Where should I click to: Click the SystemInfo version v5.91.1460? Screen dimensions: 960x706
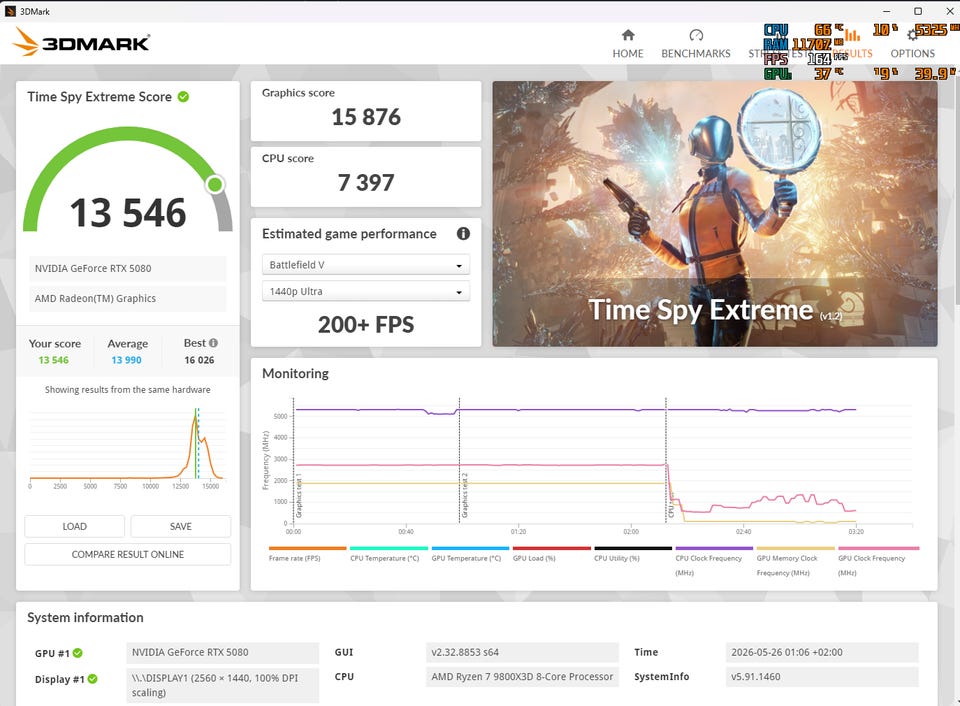pos(822,677)
